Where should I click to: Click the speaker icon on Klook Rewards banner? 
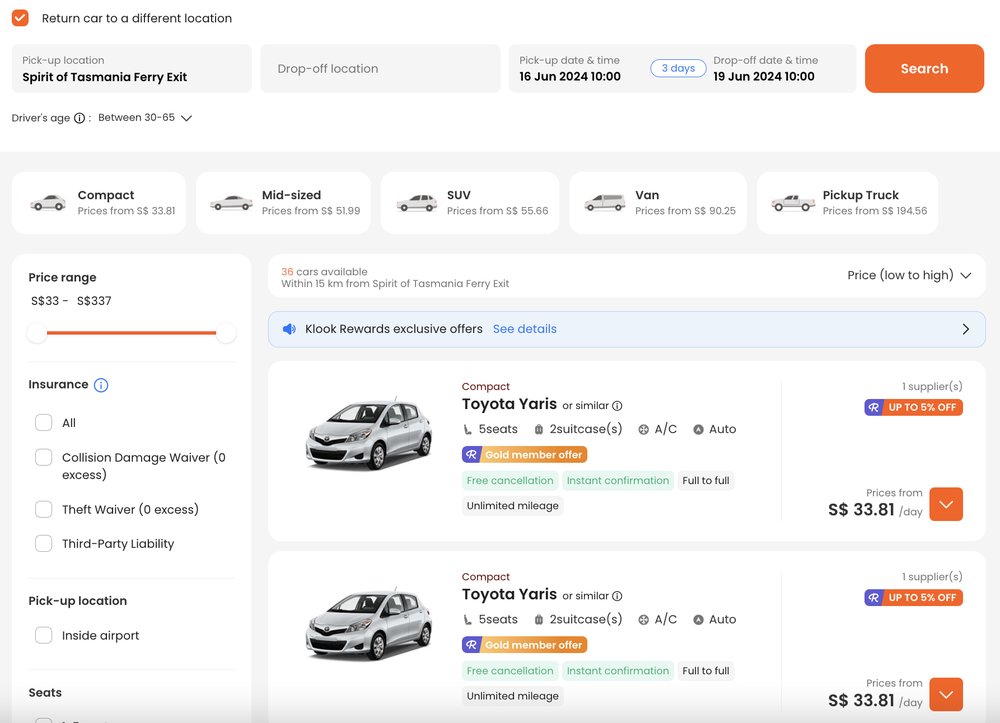[x=288, y=329]
